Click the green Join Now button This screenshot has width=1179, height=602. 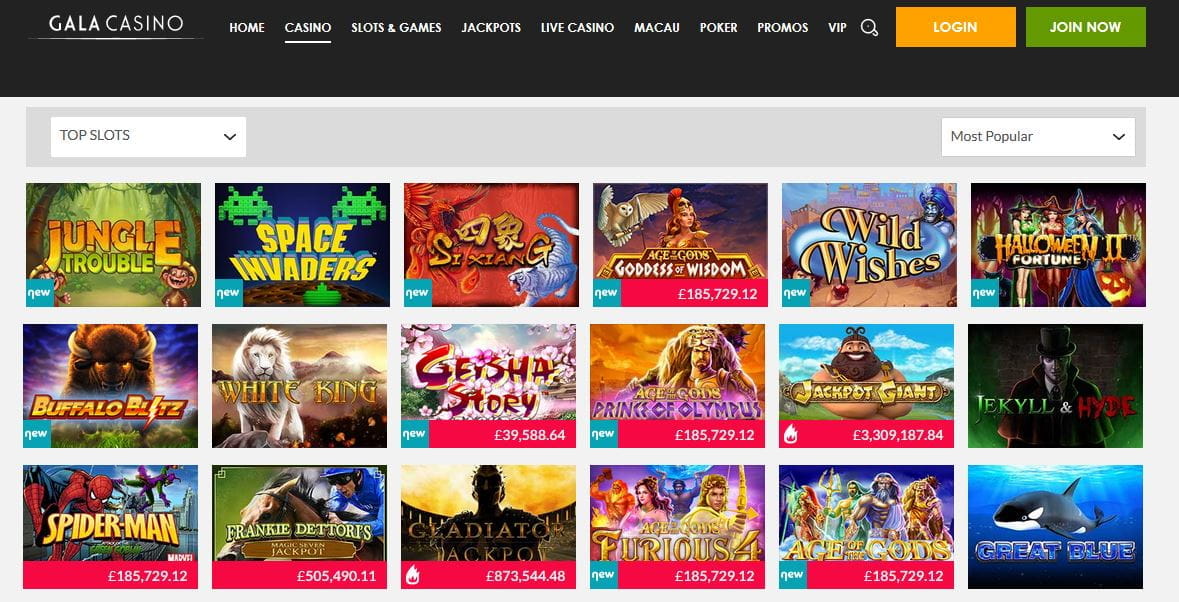tap(1086, 27)
